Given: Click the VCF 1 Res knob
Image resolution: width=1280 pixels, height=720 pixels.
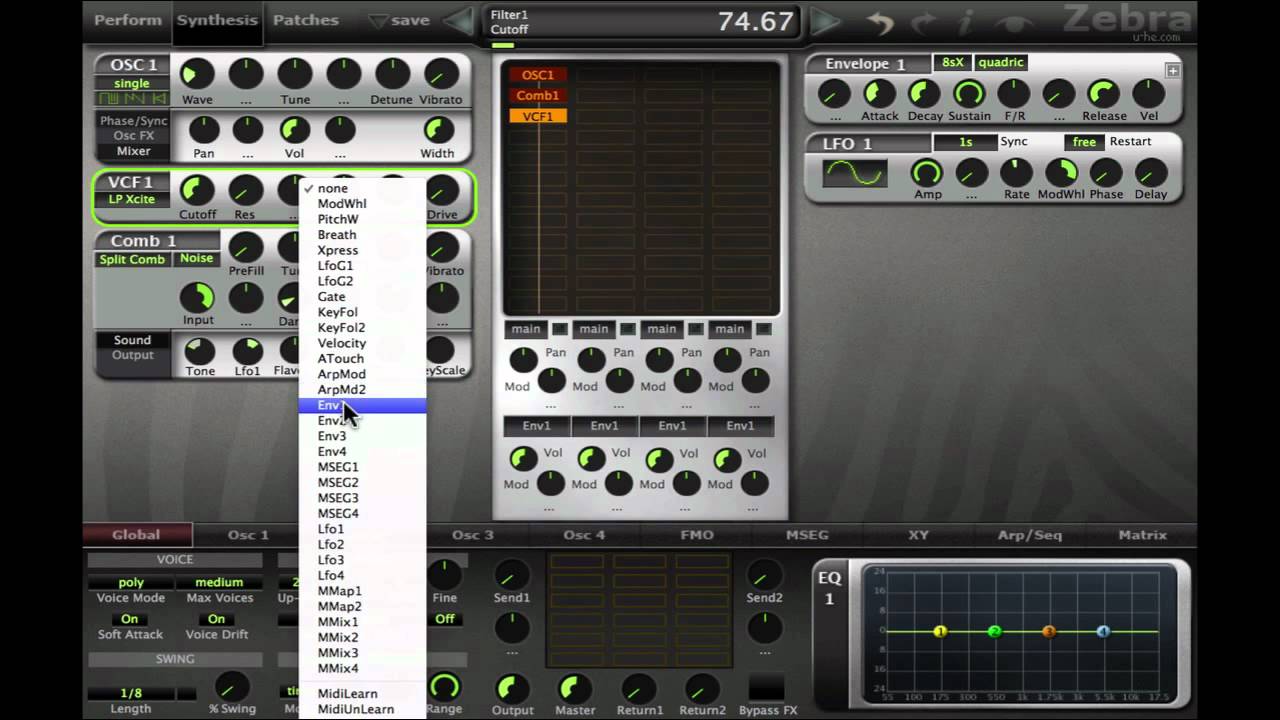Looking at the screenshot, I should click(x=245, y=190).
